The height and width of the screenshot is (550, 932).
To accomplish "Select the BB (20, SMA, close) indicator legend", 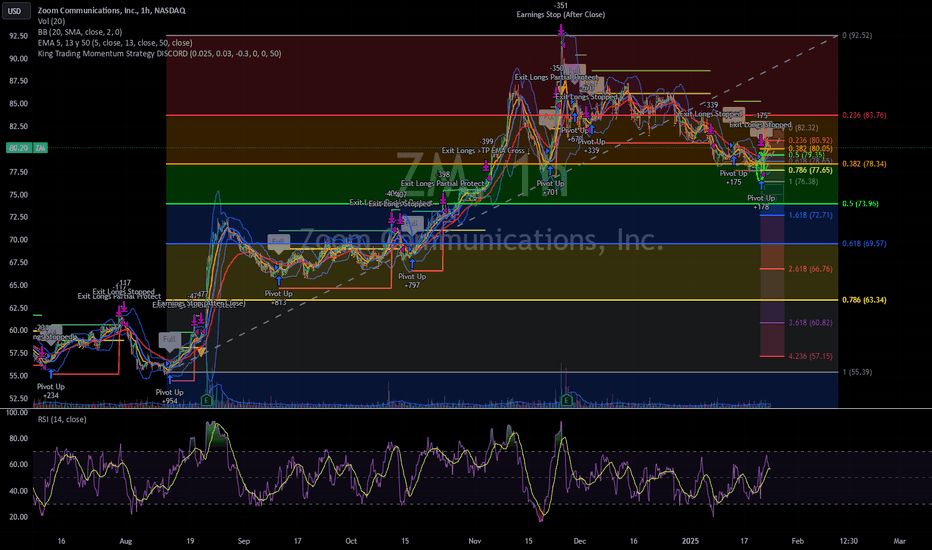I will tap(80, 32).
